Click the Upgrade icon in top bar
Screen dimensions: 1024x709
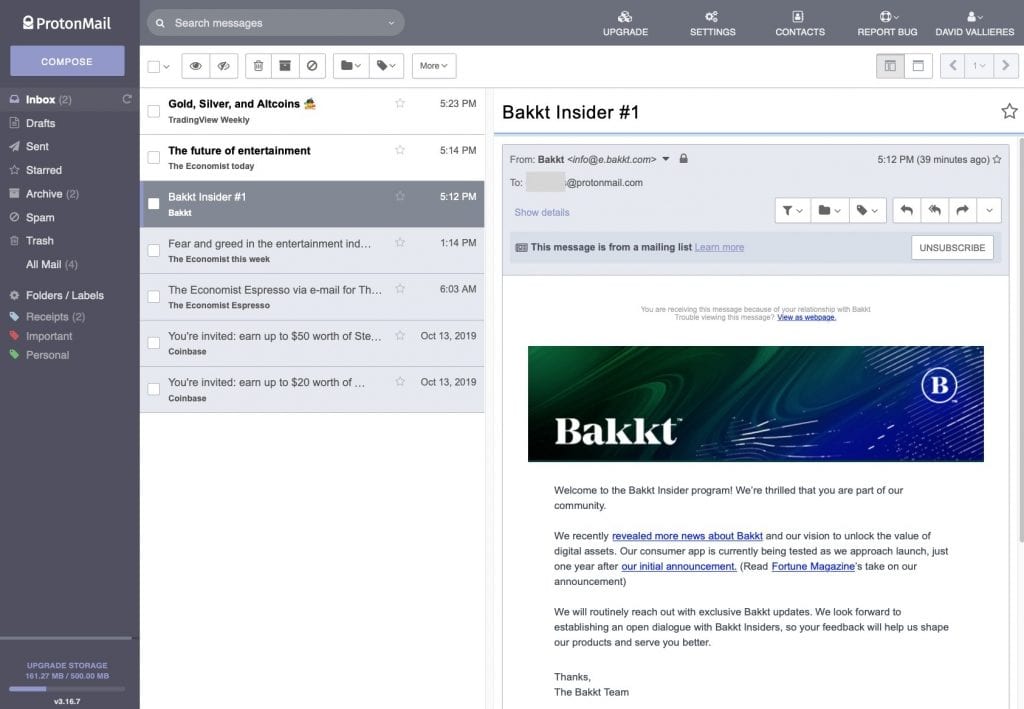(625, 17)
